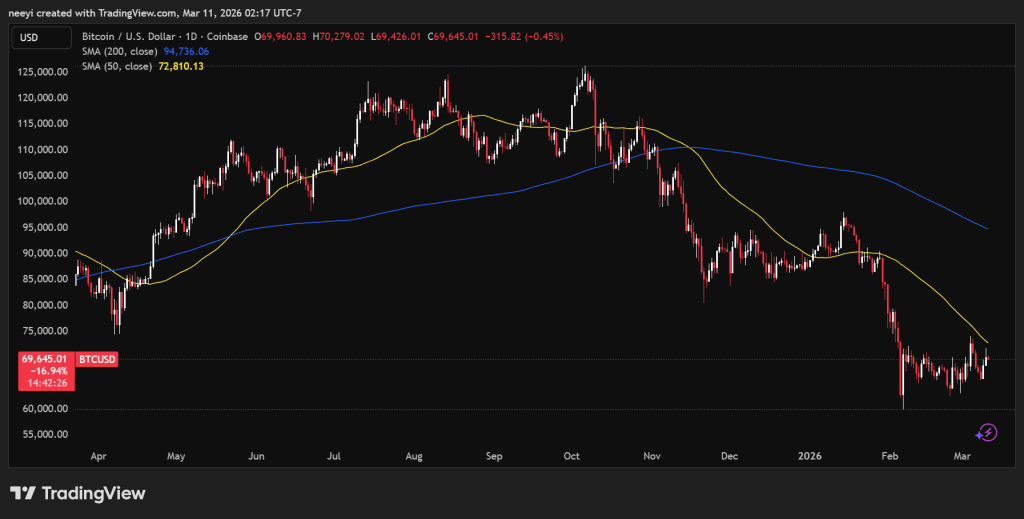The image size is (1024, 519).
Task: Click the 125,000.00 price axis label
Action: pyautogui.click(x=42, y=72)
